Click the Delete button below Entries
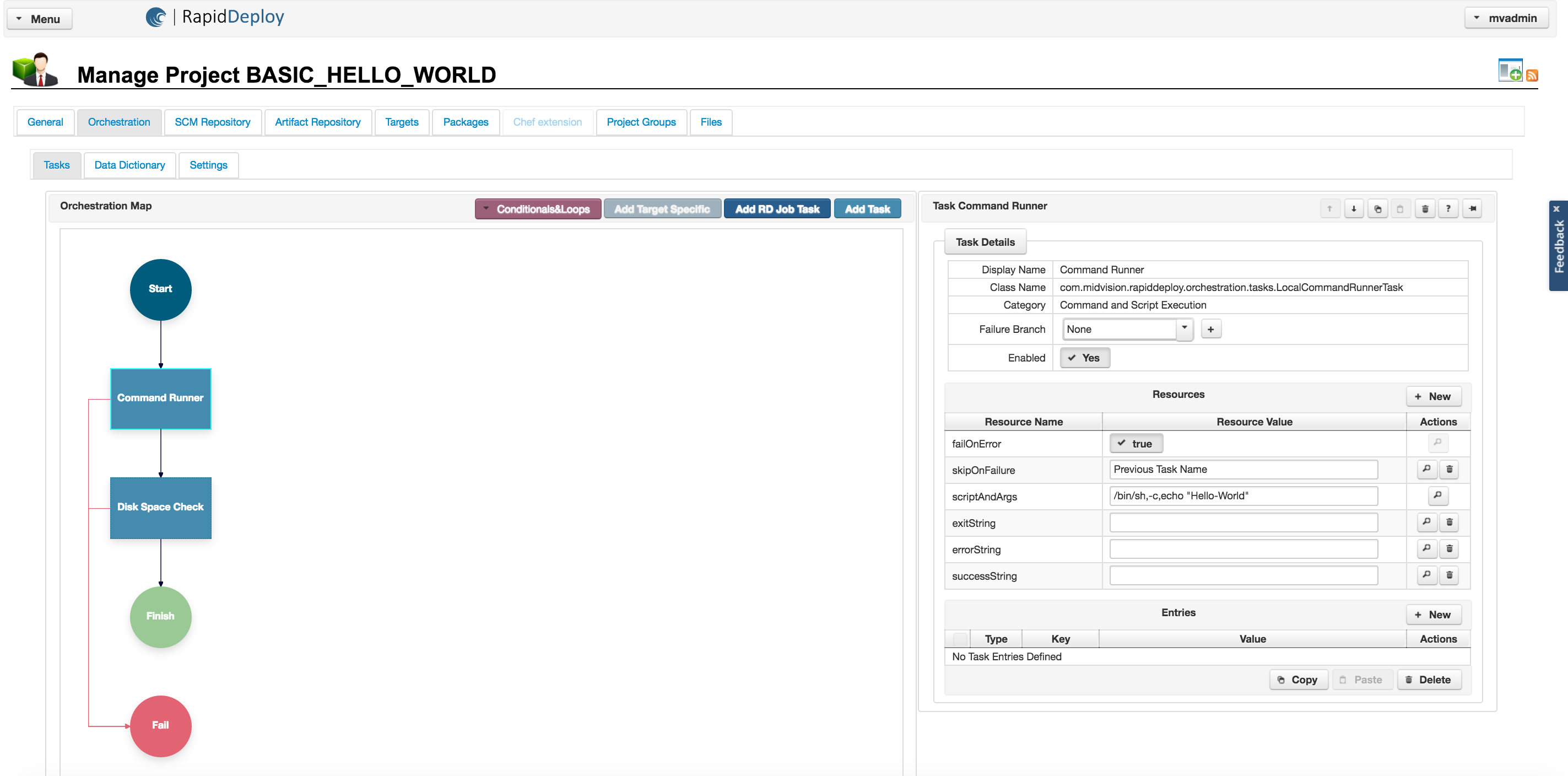This screenshot has height=776, width=1568. [x=1429, y=680]
